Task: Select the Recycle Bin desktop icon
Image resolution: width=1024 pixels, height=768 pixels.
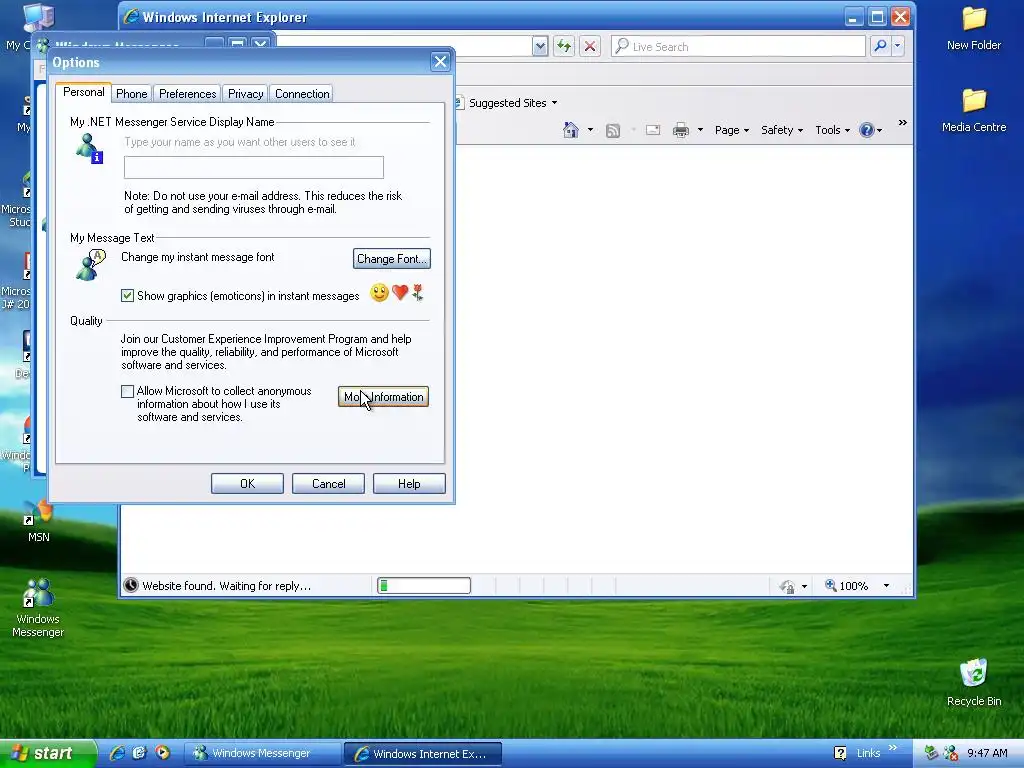Action: coord(974,682)
